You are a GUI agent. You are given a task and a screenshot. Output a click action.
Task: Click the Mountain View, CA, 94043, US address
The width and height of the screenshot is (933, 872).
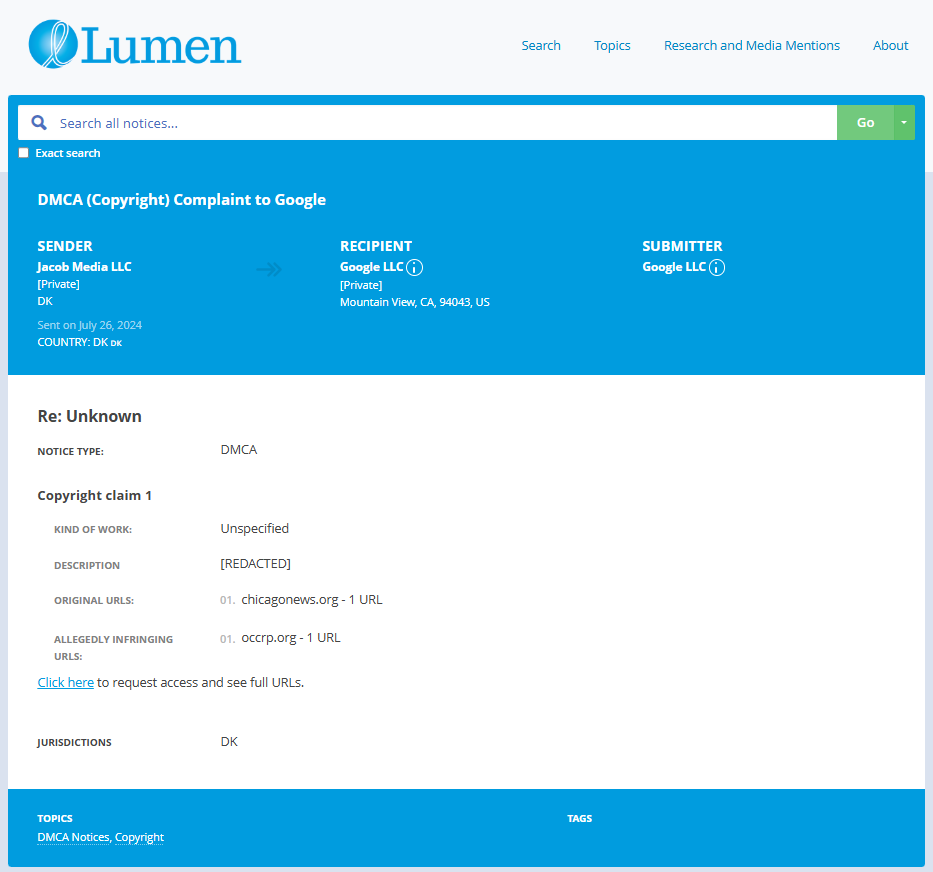(415, 302)
